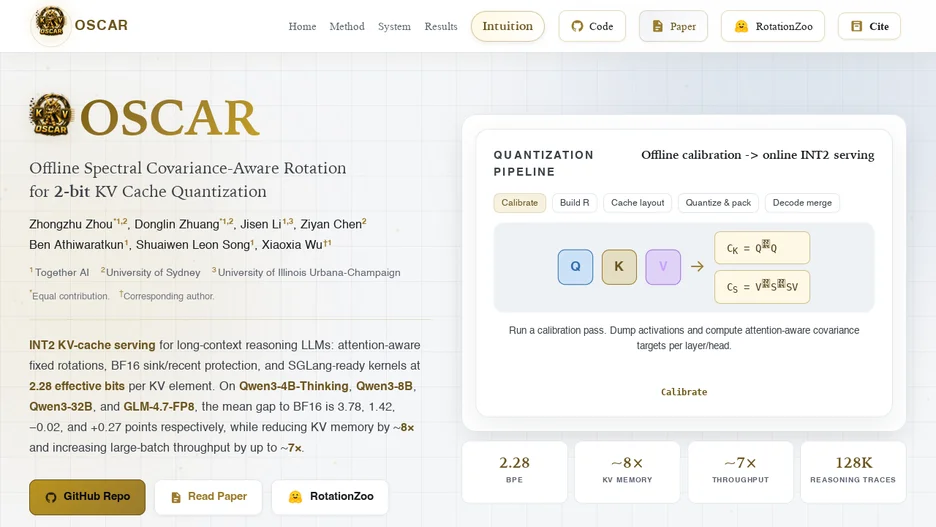Click the University of Illinois Urbana-Champaign affiliation
The width and height of the screenshot is (936, 527).
[309, 272]
